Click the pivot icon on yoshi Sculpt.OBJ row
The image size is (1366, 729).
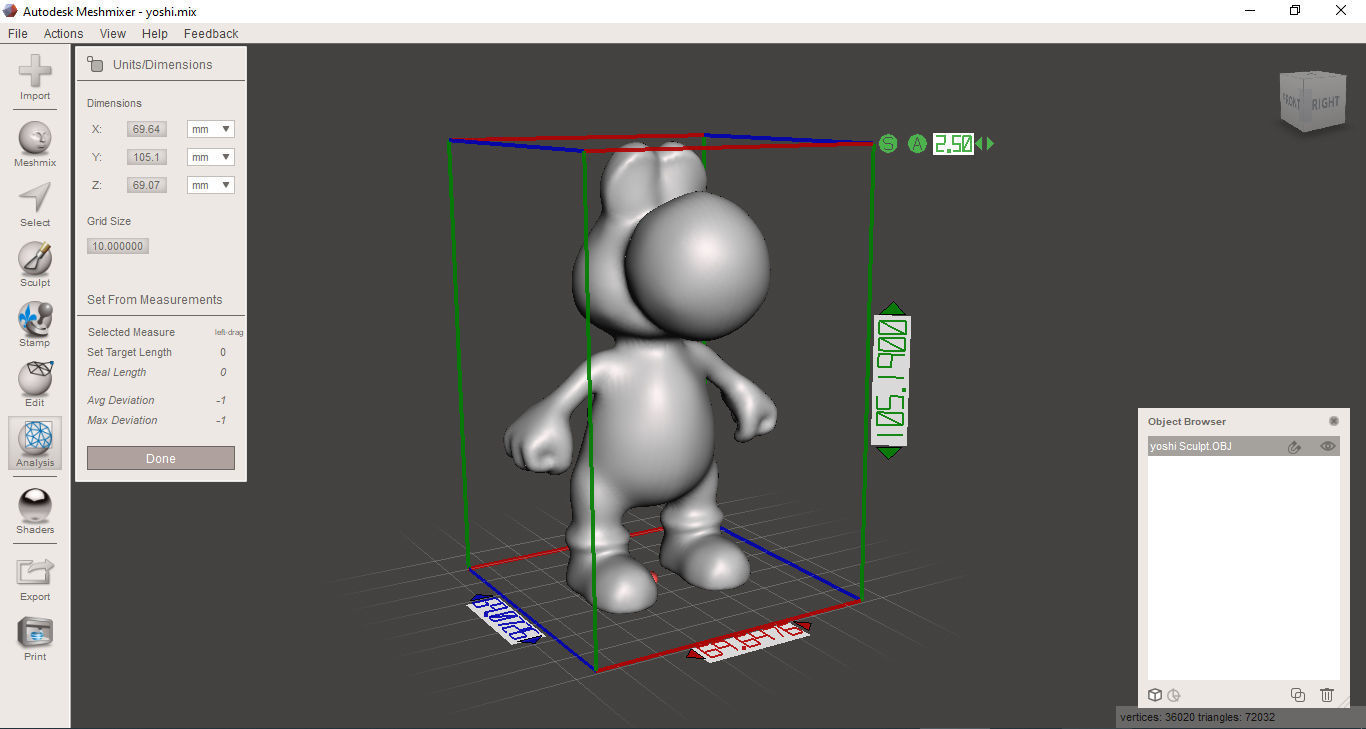(1294, 447)
